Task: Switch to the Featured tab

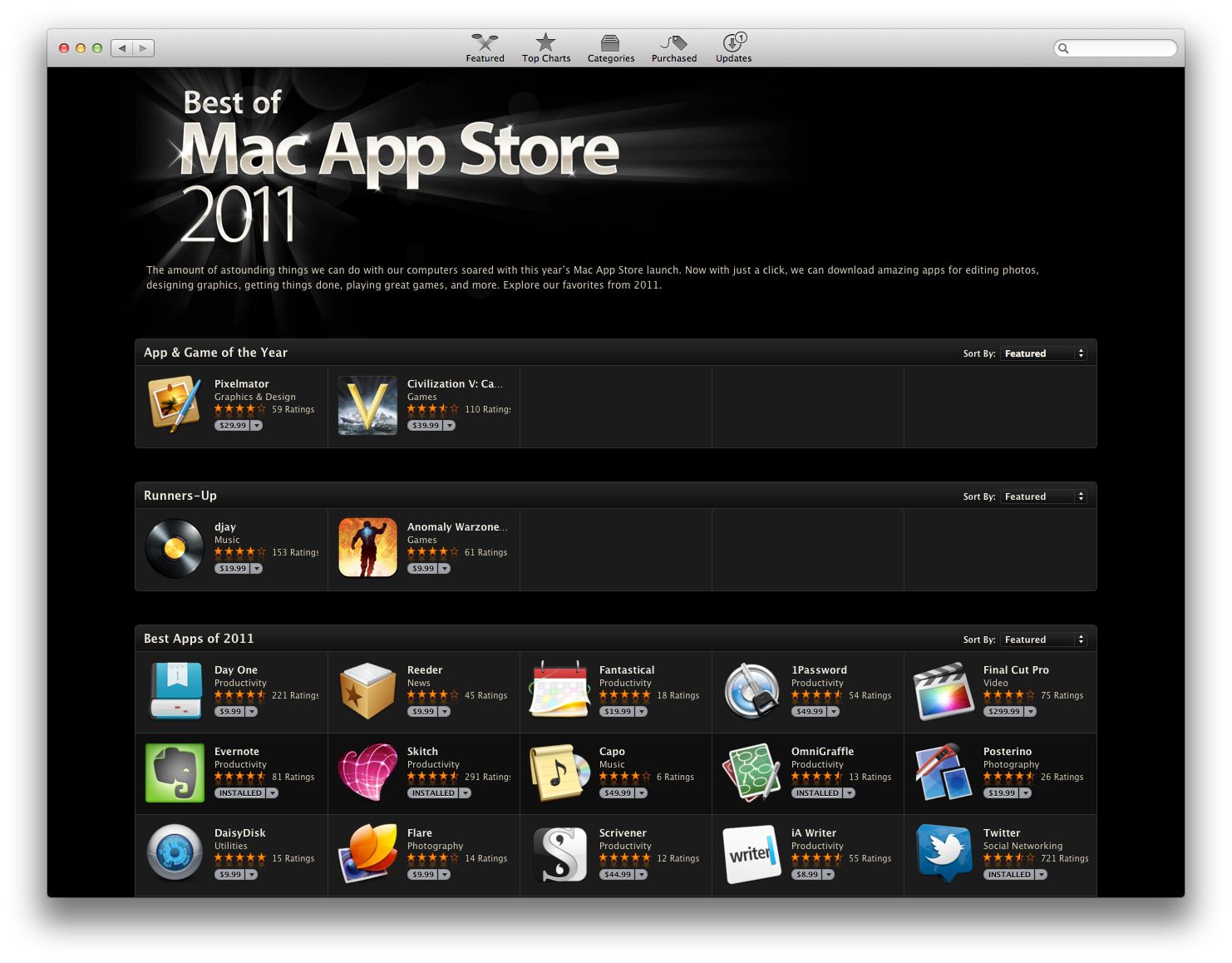Action: [x=485, y=48]
